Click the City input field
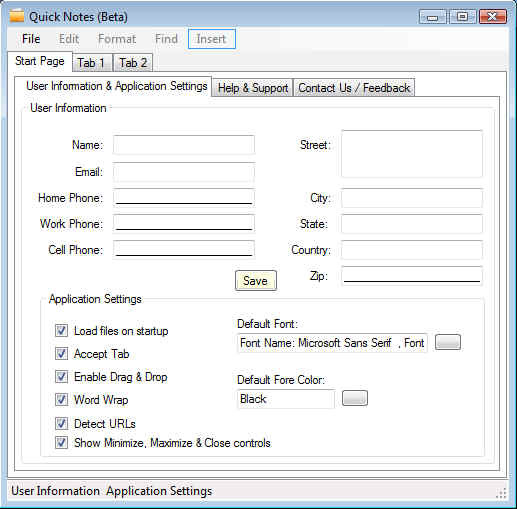Screen dimensions: 517x509 point(412,198)
